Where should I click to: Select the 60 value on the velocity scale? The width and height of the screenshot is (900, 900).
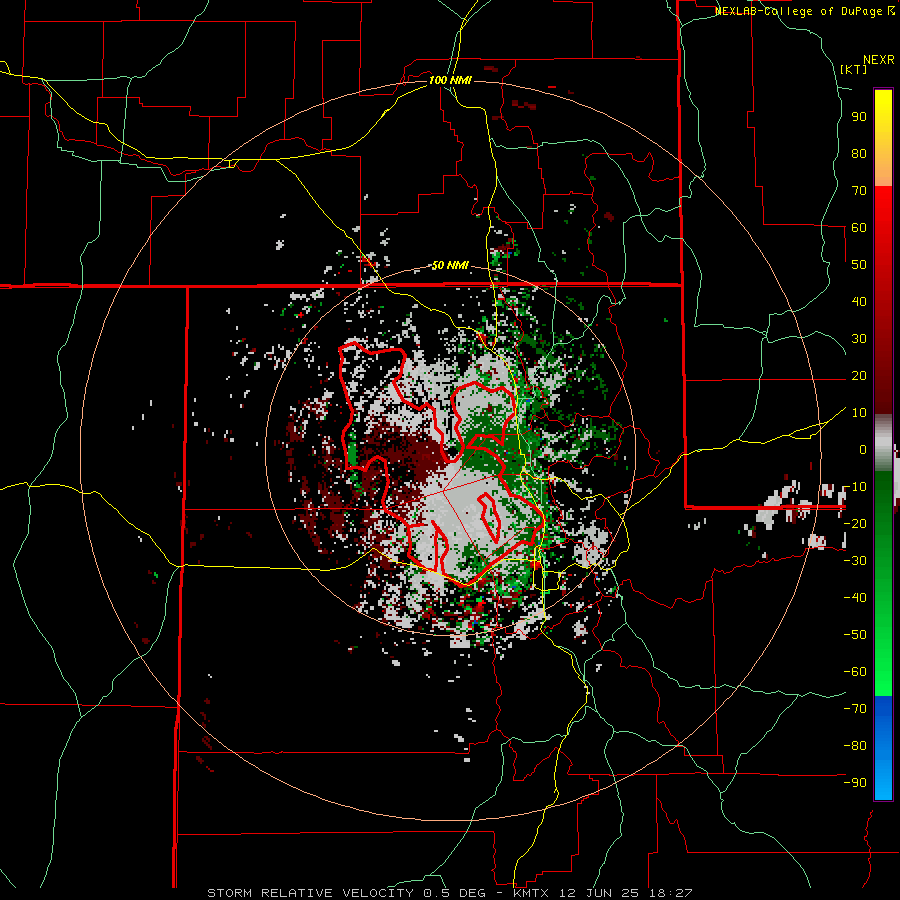point(859,227)
